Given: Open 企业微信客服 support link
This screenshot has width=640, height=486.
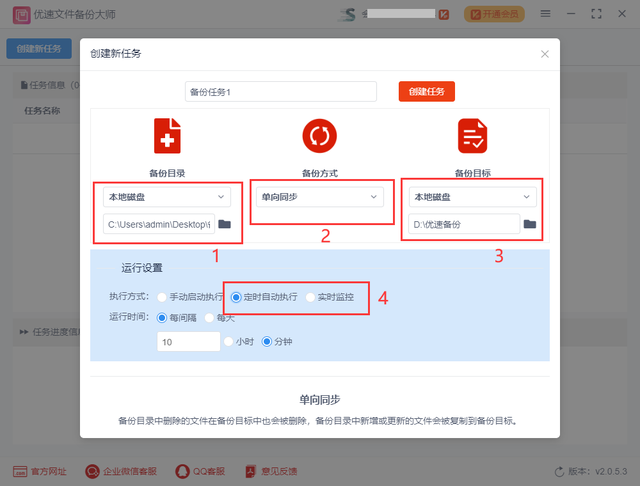Looking at the screenshot, I should tap(121, 472).
